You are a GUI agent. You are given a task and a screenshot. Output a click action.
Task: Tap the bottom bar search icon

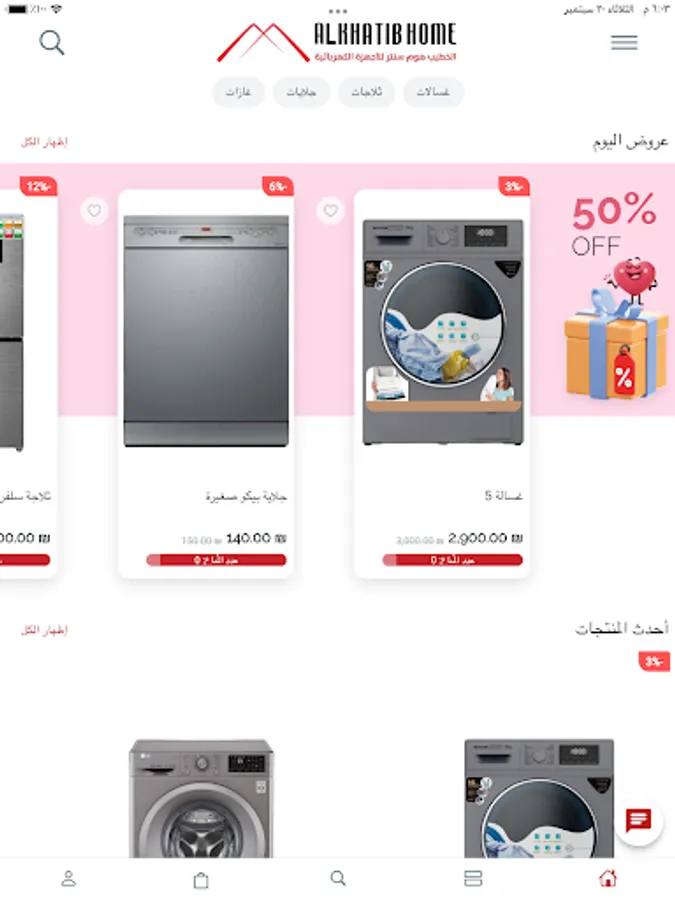[338, 878]
